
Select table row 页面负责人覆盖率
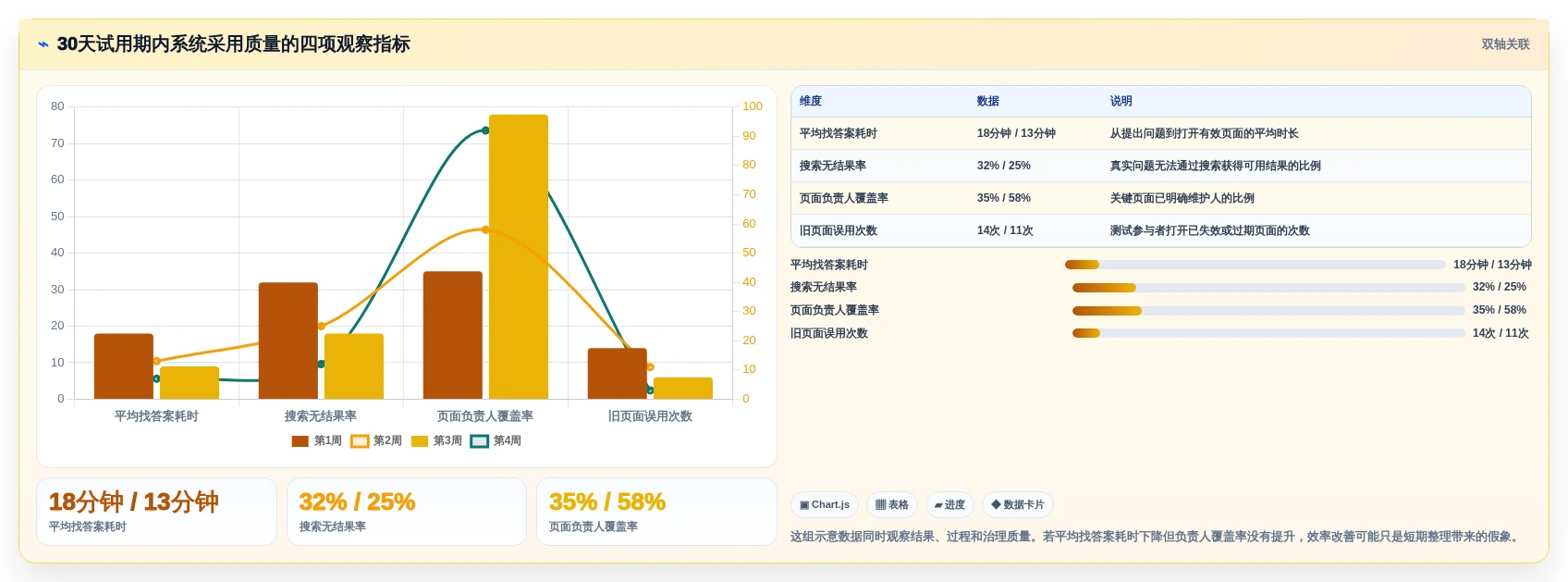[1161, 198]
